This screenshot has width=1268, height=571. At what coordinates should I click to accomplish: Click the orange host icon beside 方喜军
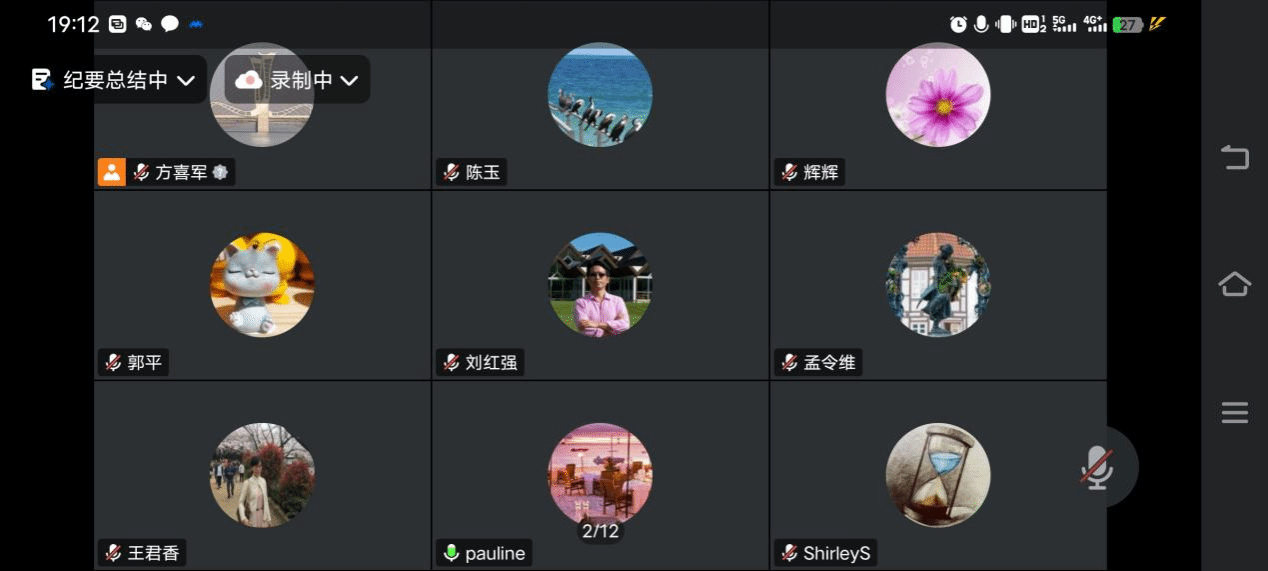(x=111, y=172)
